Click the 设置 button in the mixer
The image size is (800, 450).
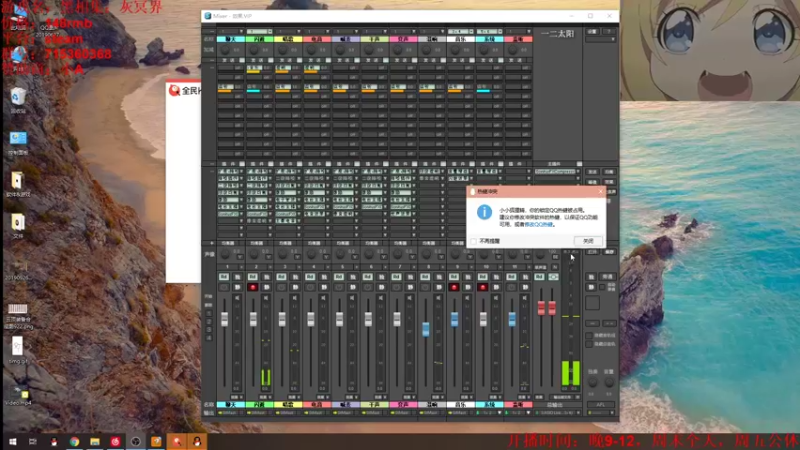pyautogui.click(x=592, y=32)
